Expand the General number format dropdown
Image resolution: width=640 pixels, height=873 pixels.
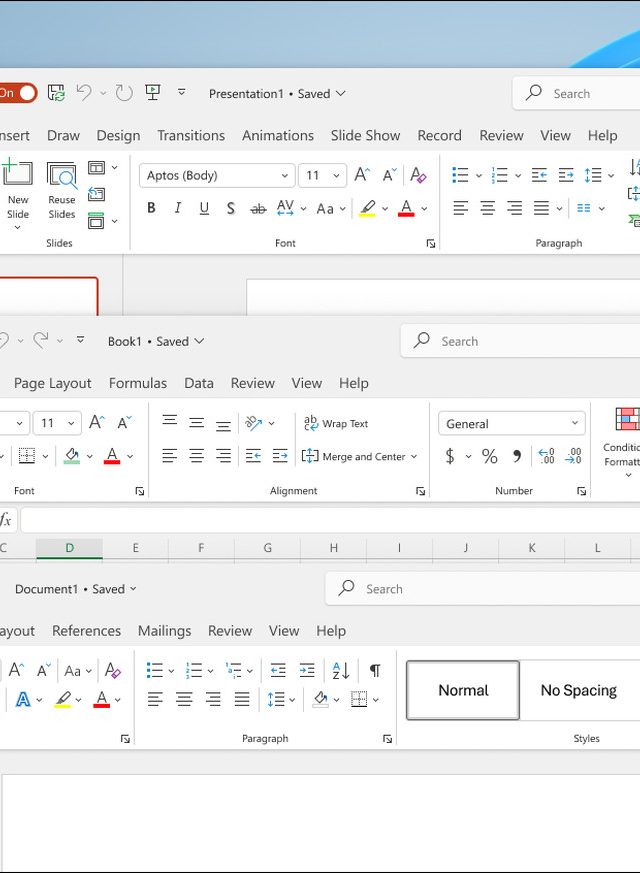point(575,424)
